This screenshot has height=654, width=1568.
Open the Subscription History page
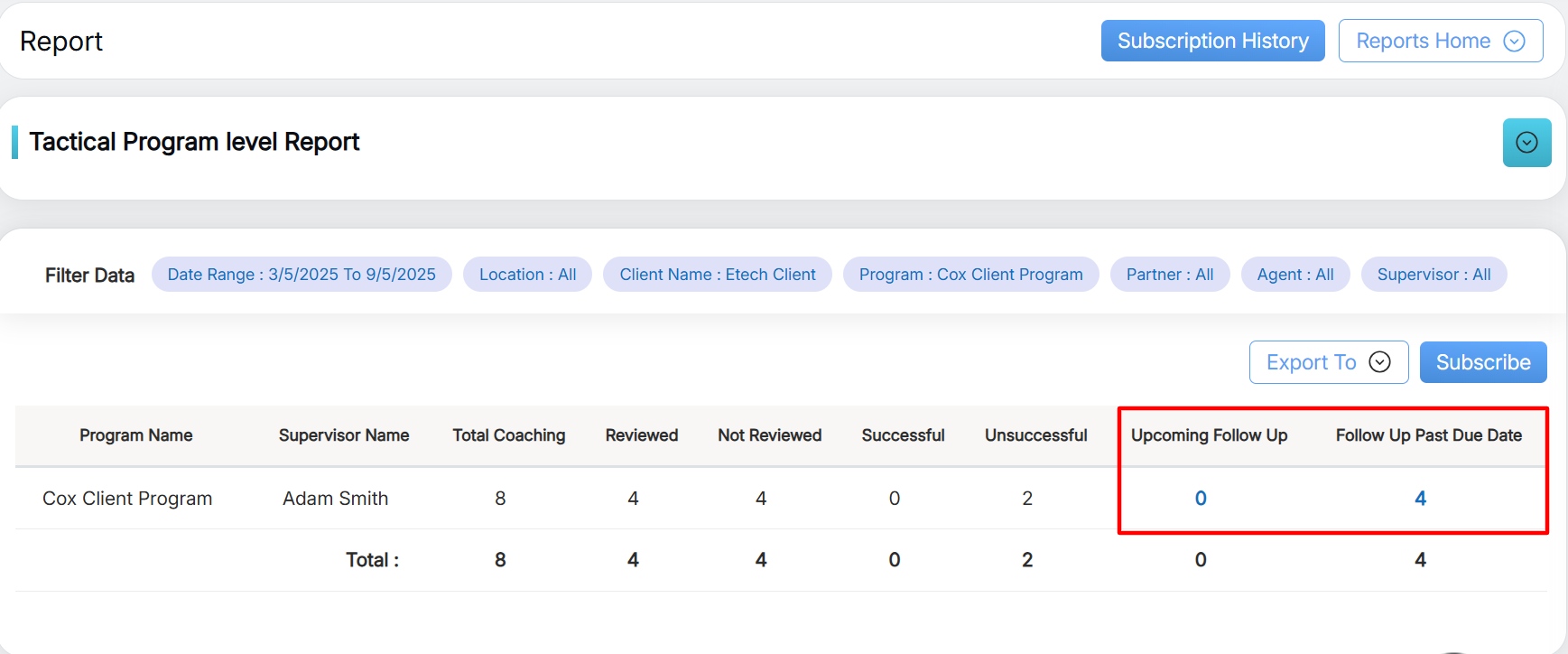1212,41
